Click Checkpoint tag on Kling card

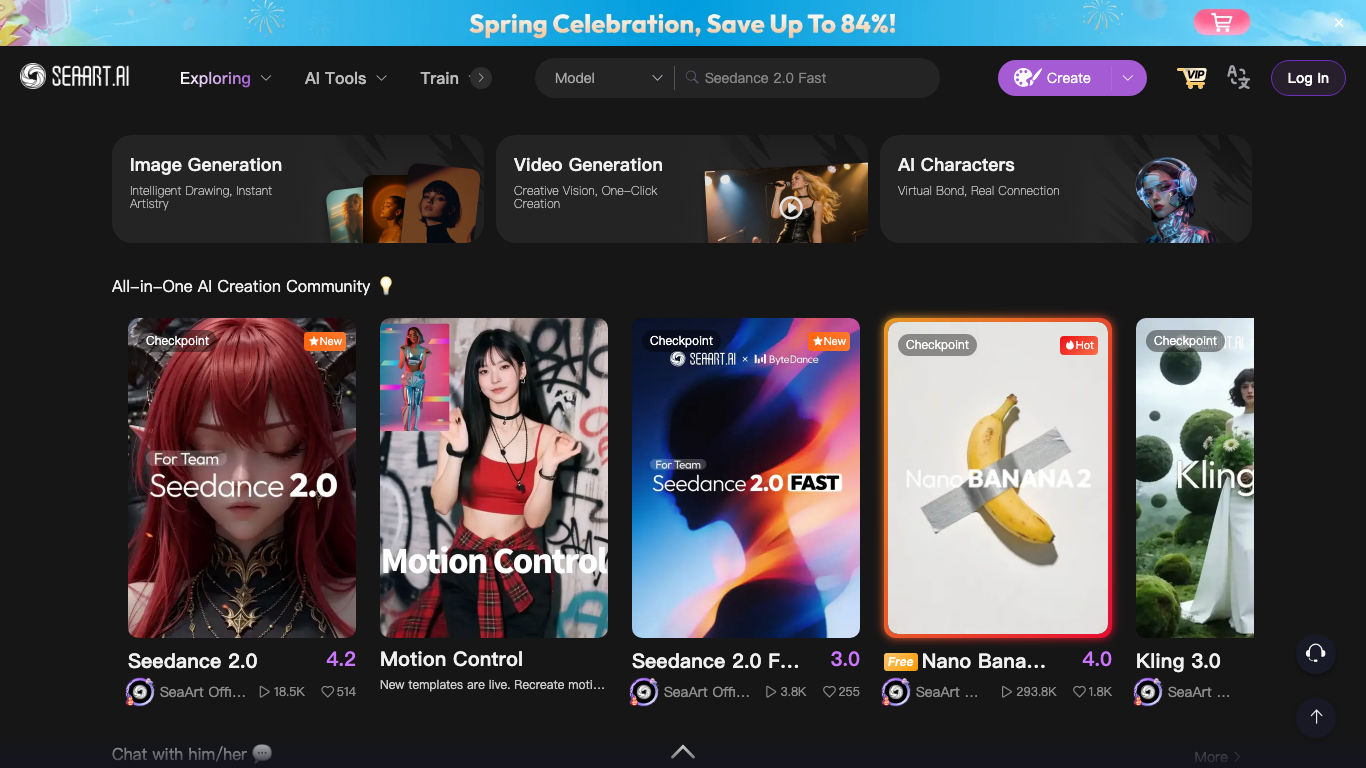(1185, 341)
